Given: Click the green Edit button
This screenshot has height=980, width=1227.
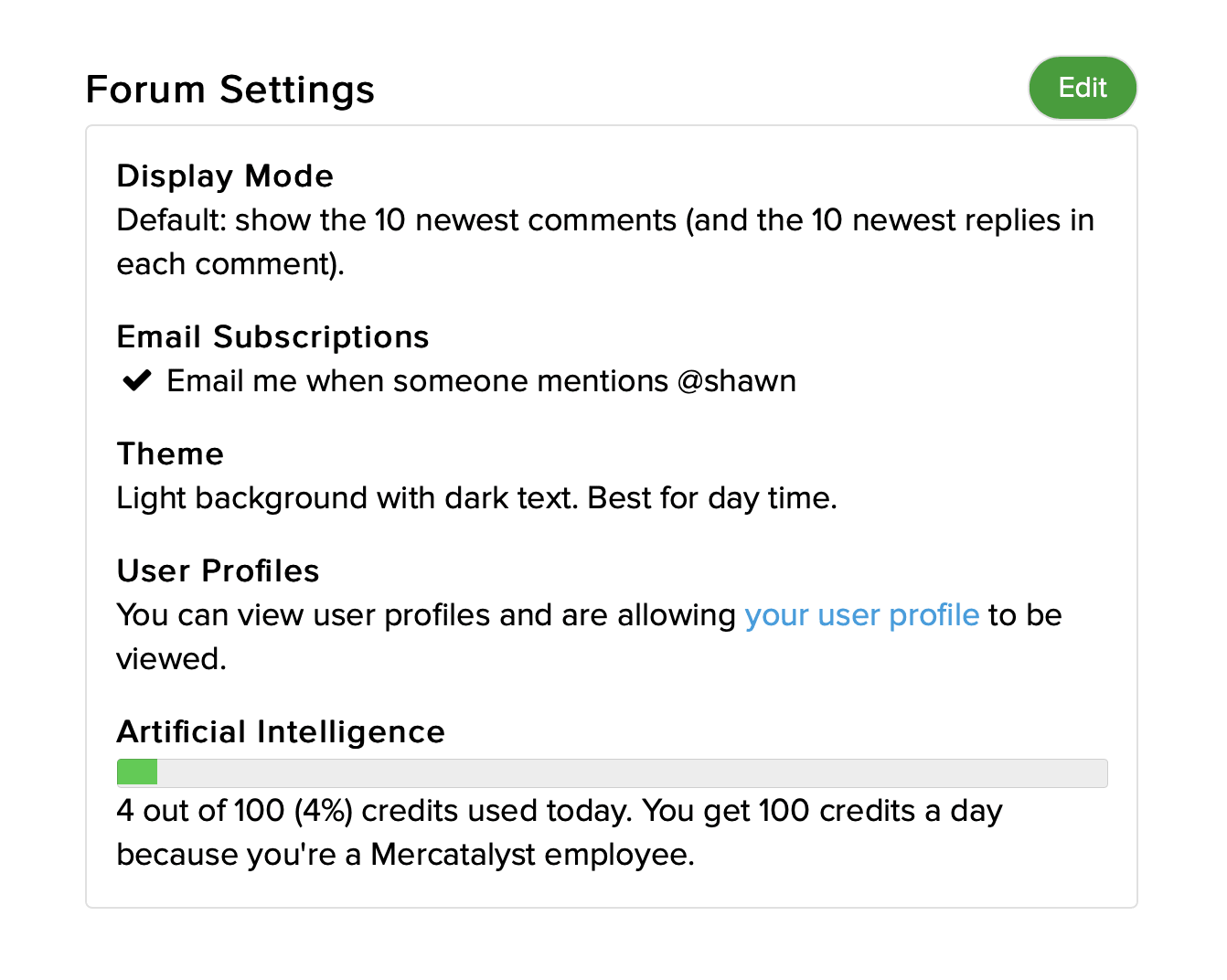Looking at the screenshot, I should point(1083,88).
